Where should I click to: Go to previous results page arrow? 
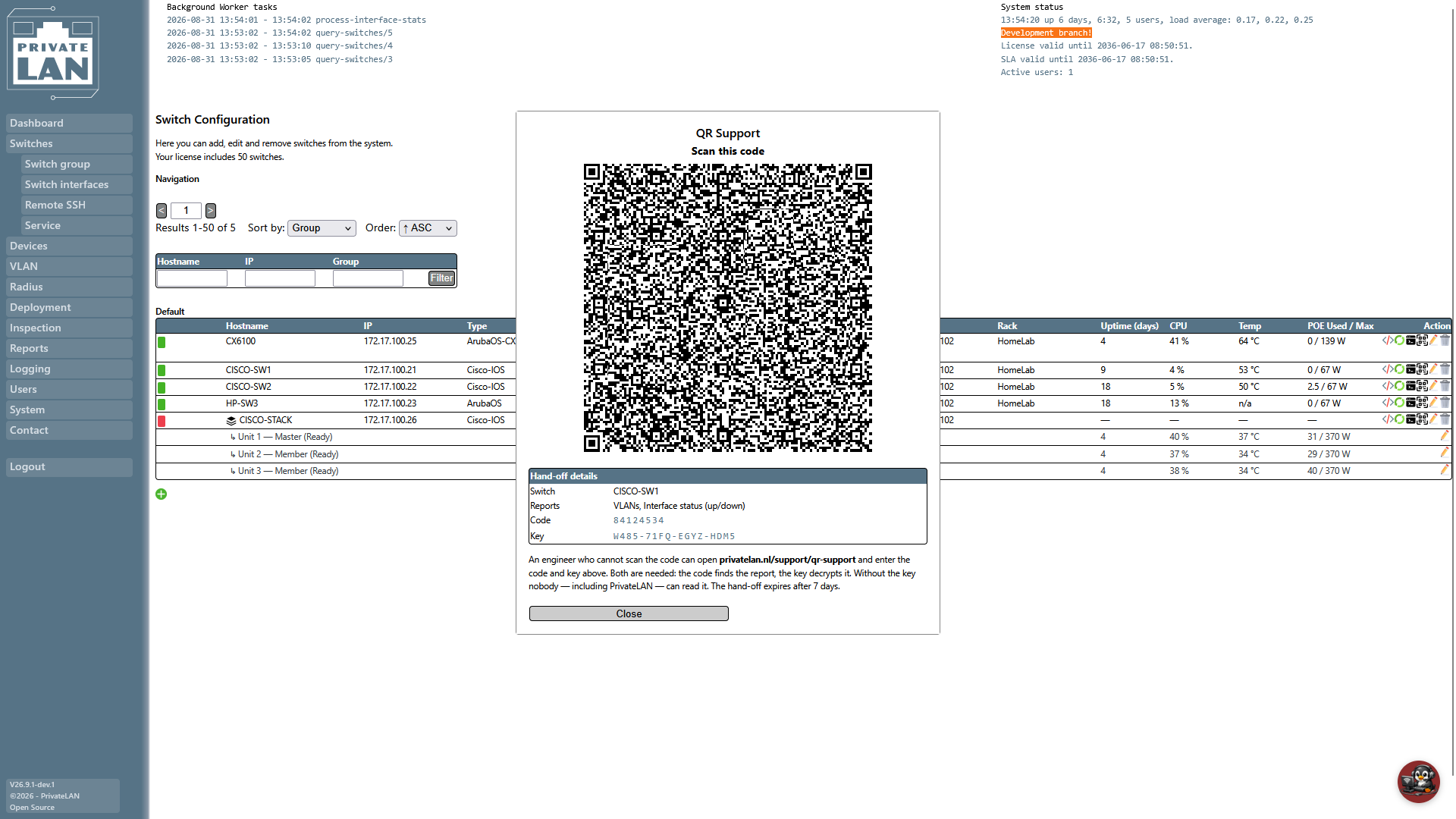[x=162, y=211]
